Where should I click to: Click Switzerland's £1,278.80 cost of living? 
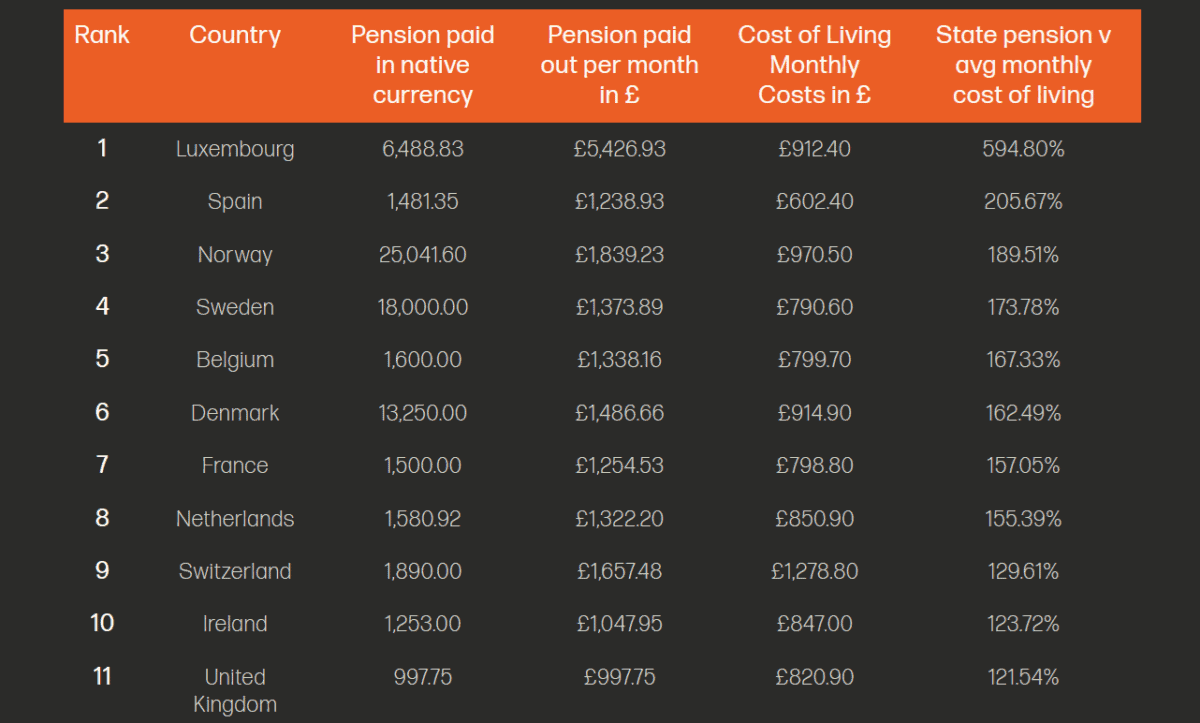pyautogui.click(x=814, y=572)
